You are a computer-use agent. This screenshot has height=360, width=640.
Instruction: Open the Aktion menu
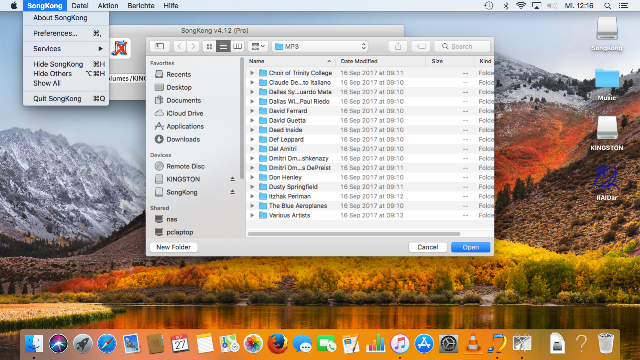(x=108, y=6)
